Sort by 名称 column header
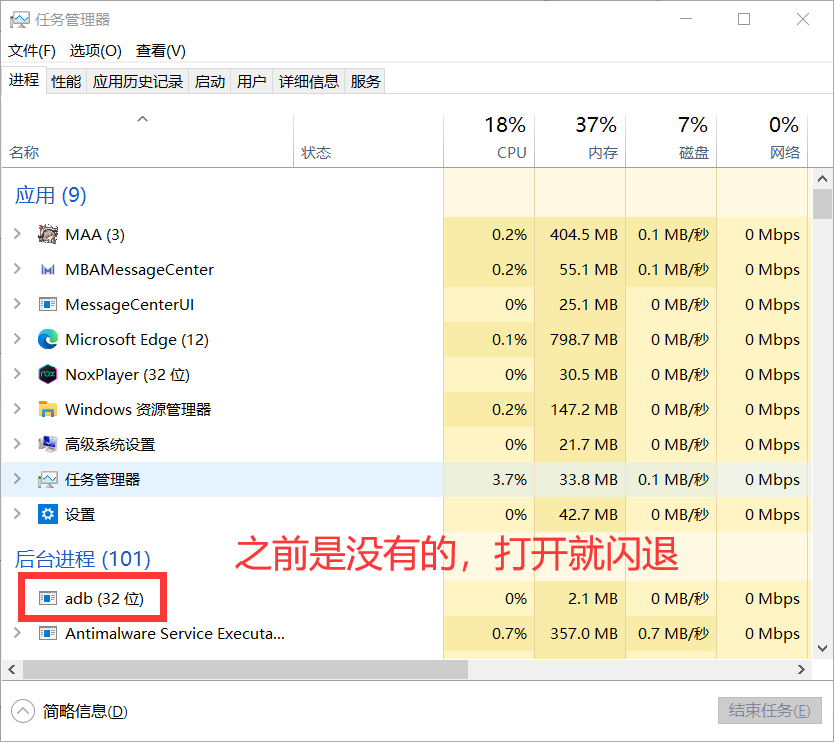The height and width of the screenshot is (742, 834). 147,141
